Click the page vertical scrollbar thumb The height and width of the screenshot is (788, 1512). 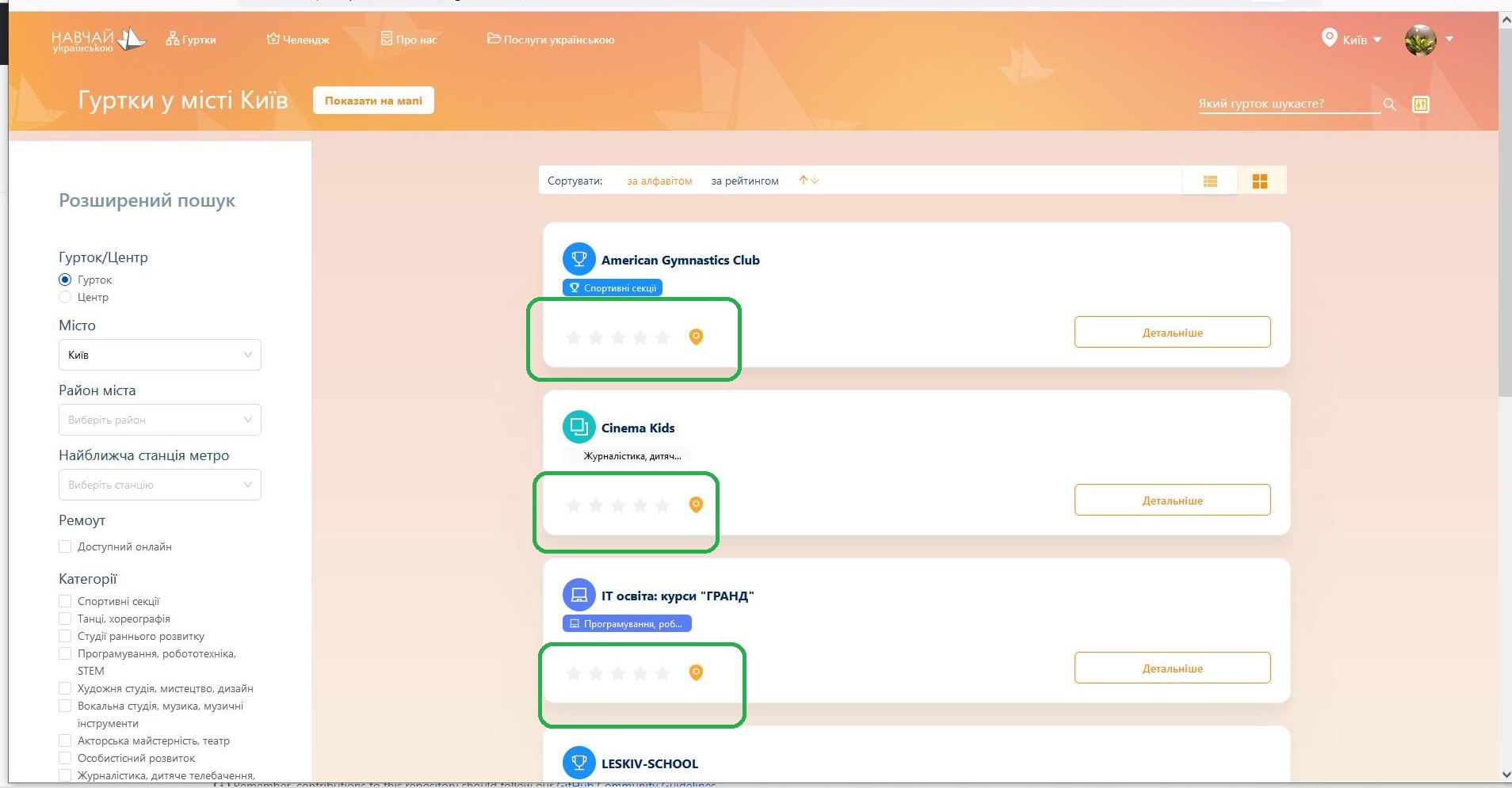[1505, 212]
